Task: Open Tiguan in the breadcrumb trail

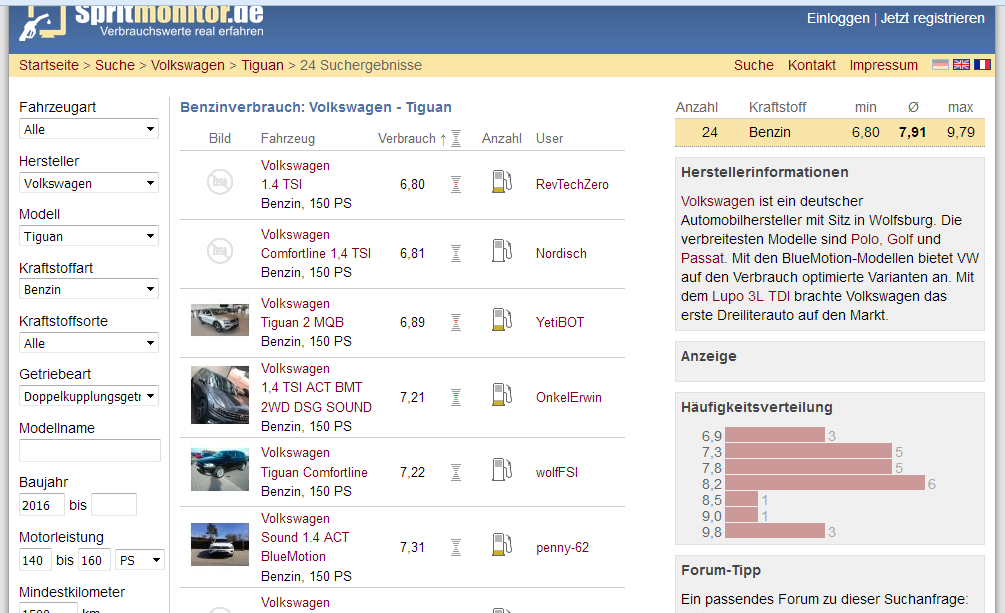Action: 262,65
